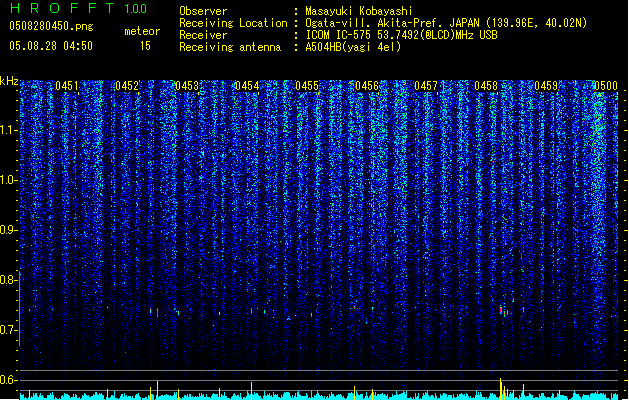629x400 pixels.
Task: Click the 0453 time marker
Action: tap(187, 86)
